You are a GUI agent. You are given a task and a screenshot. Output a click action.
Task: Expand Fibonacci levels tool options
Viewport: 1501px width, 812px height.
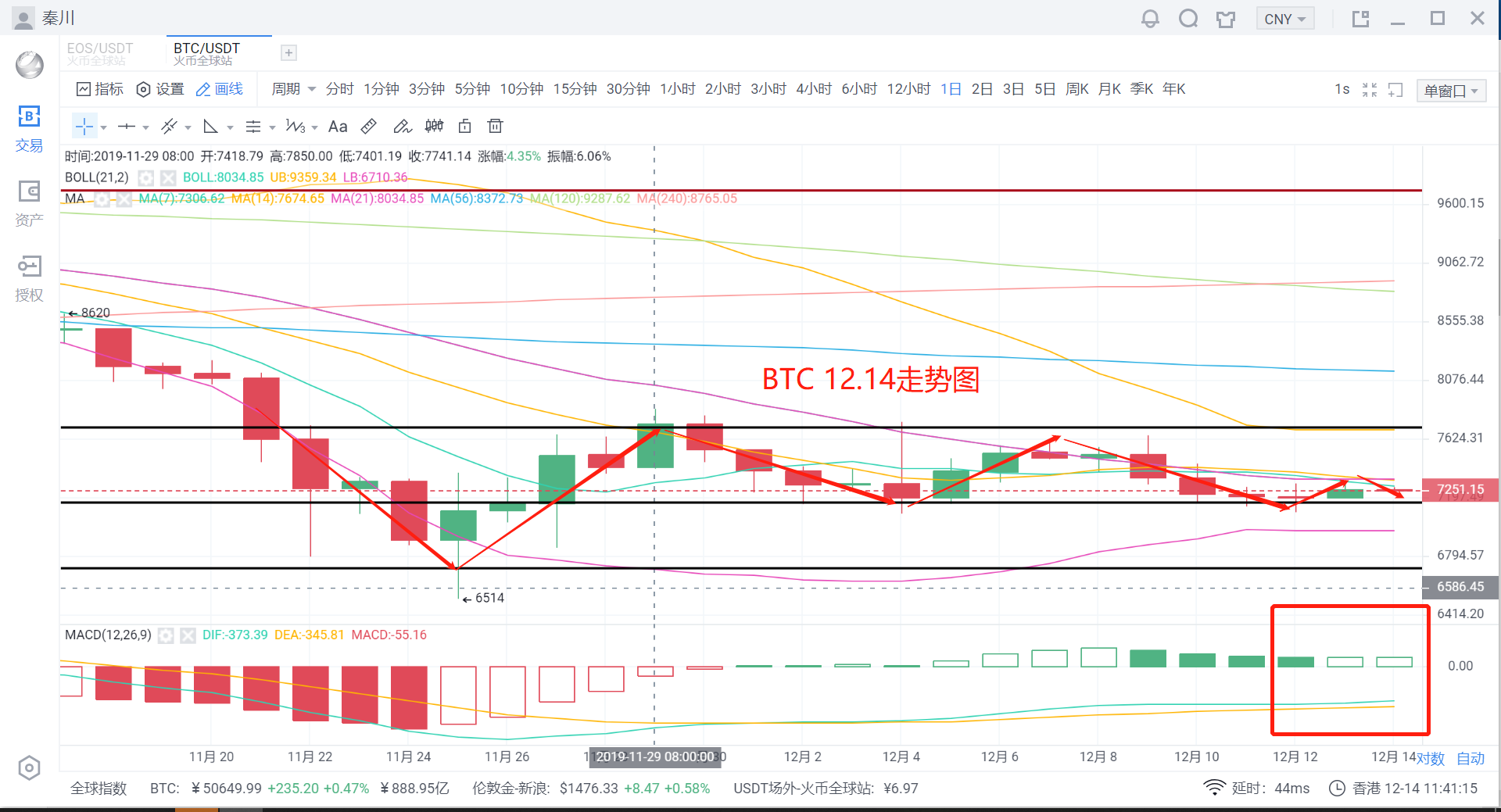point(272,127)
